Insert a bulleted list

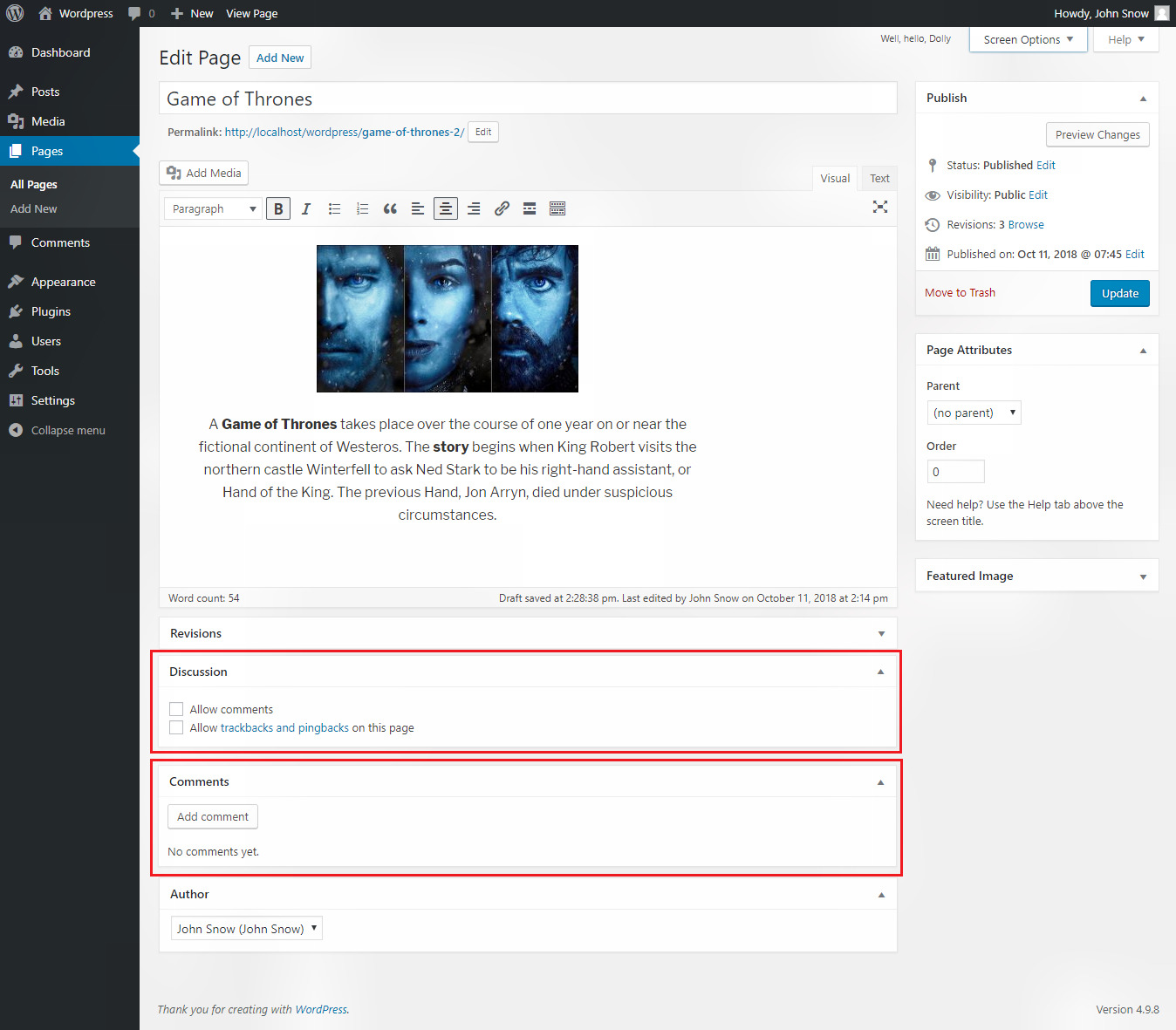coord(334,208)
